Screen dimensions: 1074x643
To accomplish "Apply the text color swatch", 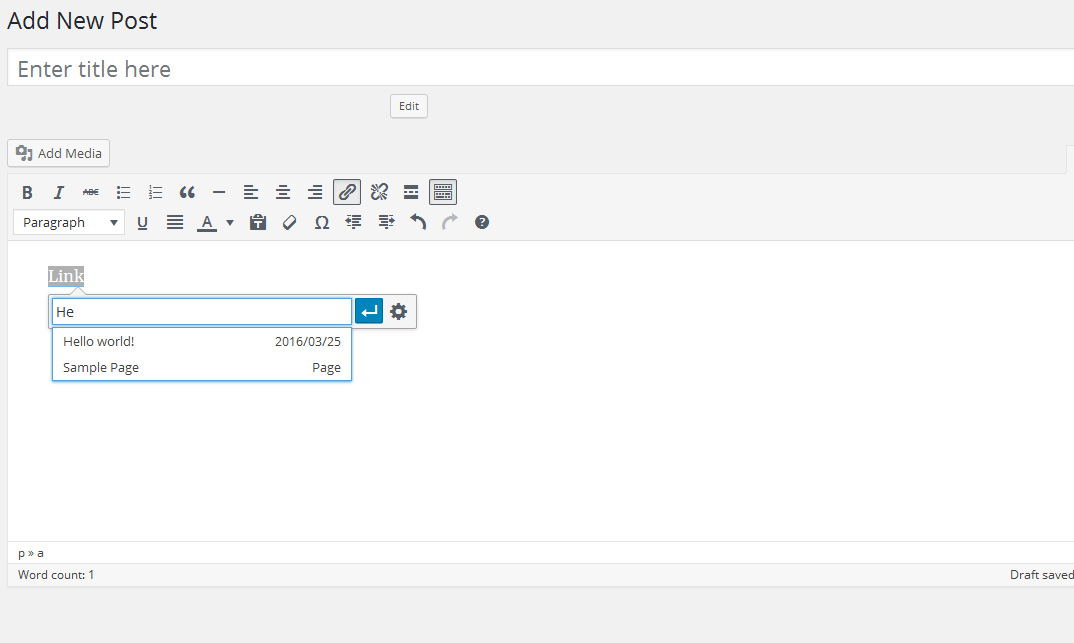I will point(207,223).
